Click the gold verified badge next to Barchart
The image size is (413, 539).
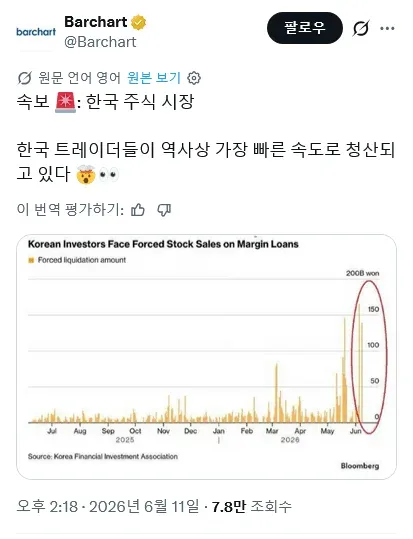139,22
